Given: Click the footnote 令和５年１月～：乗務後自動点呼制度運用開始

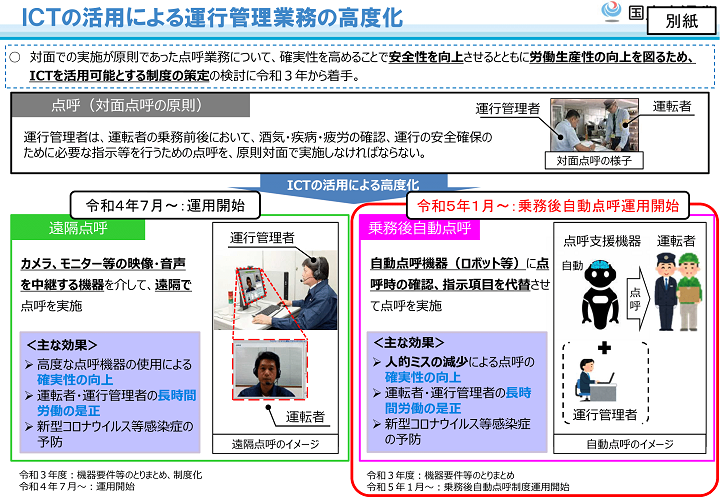Looking at the screenshot, I should (468, 487).
